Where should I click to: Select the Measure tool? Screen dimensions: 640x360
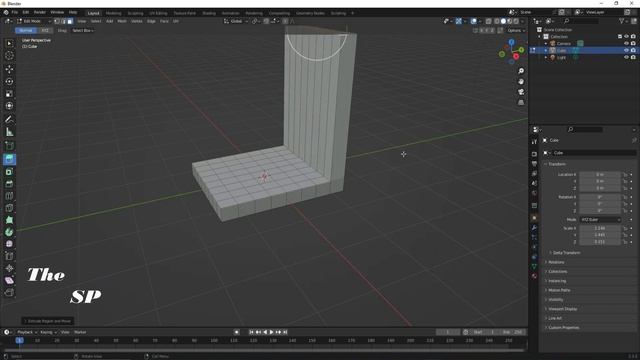tap(9, 132)
